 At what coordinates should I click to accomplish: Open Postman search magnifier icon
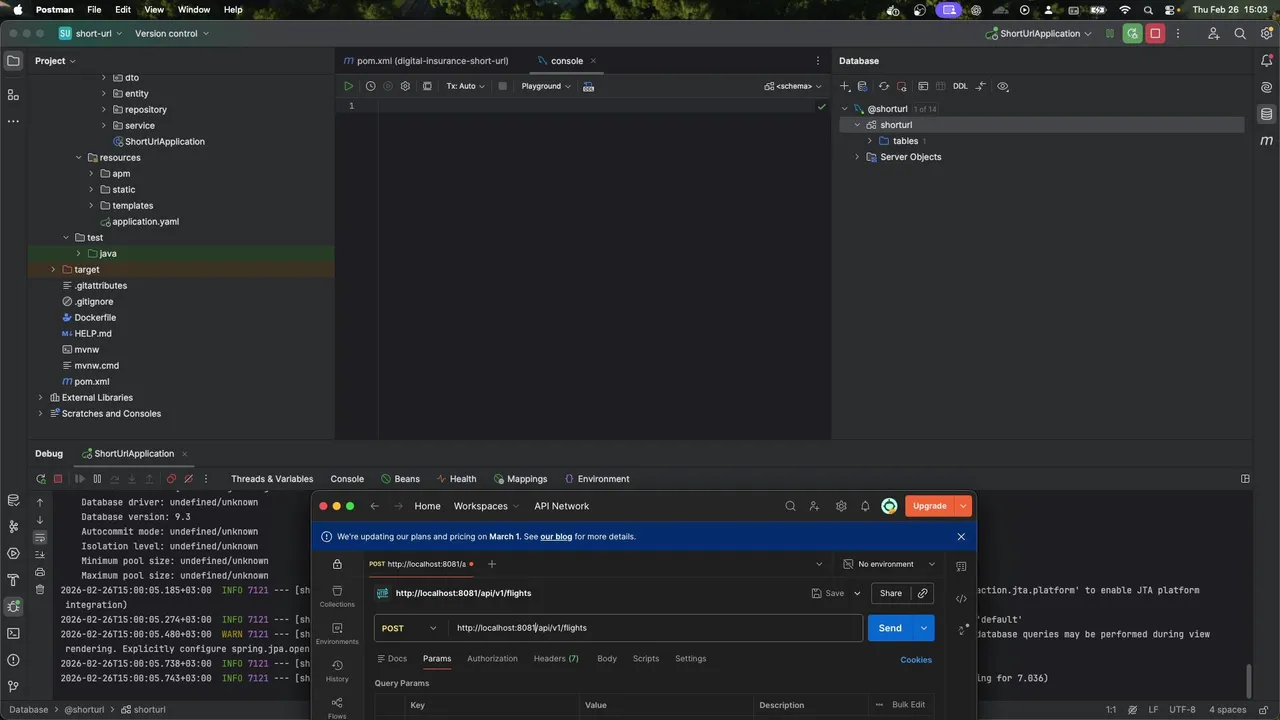click(x=790, y=506)
